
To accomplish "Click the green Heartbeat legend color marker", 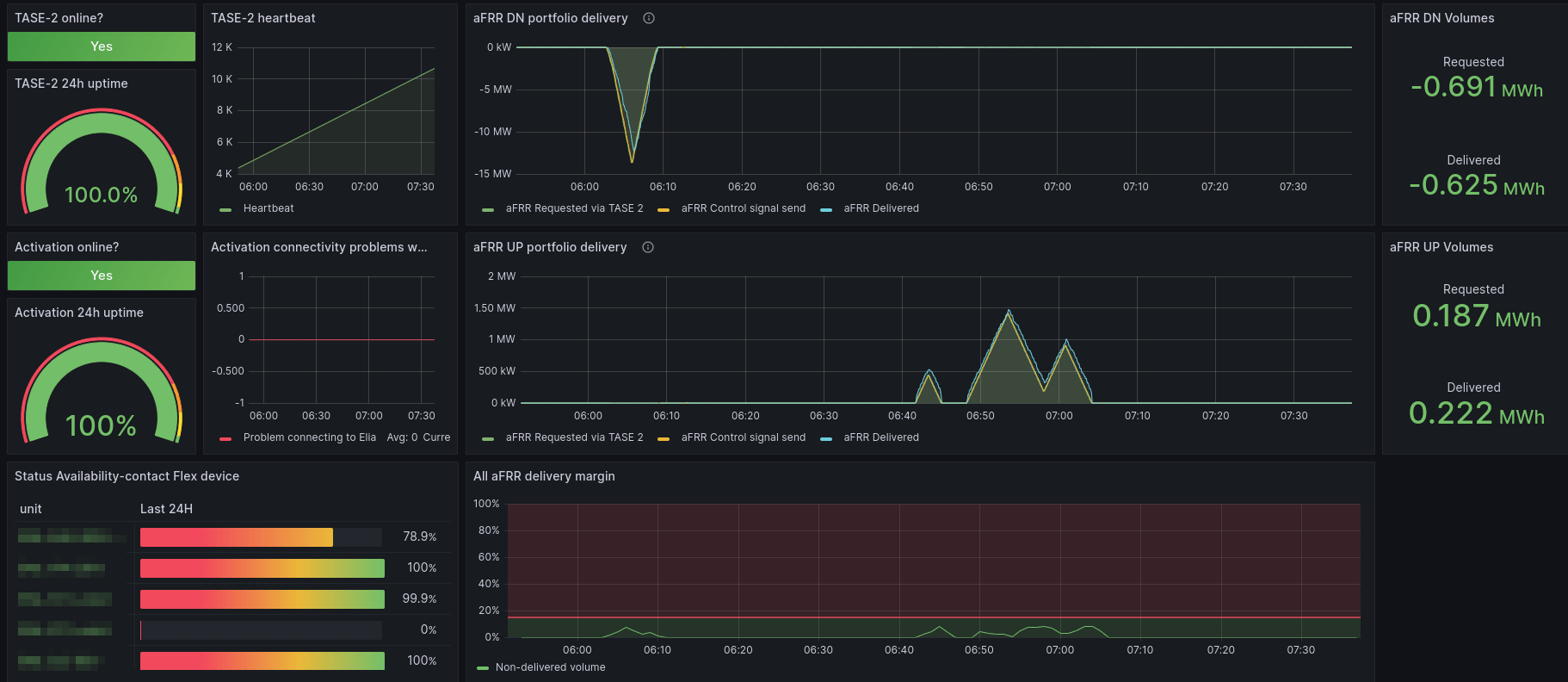I will [225, 209].
